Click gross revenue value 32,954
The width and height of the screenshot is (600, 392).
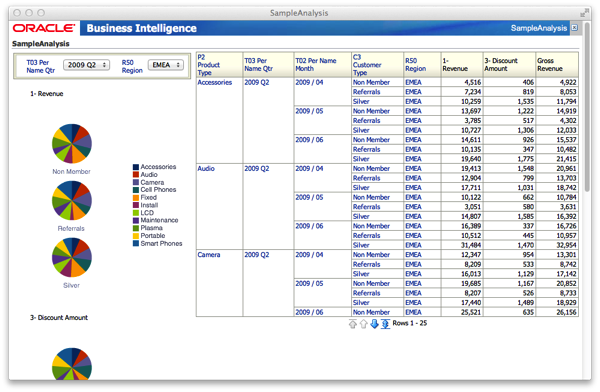tap(566, 245)
